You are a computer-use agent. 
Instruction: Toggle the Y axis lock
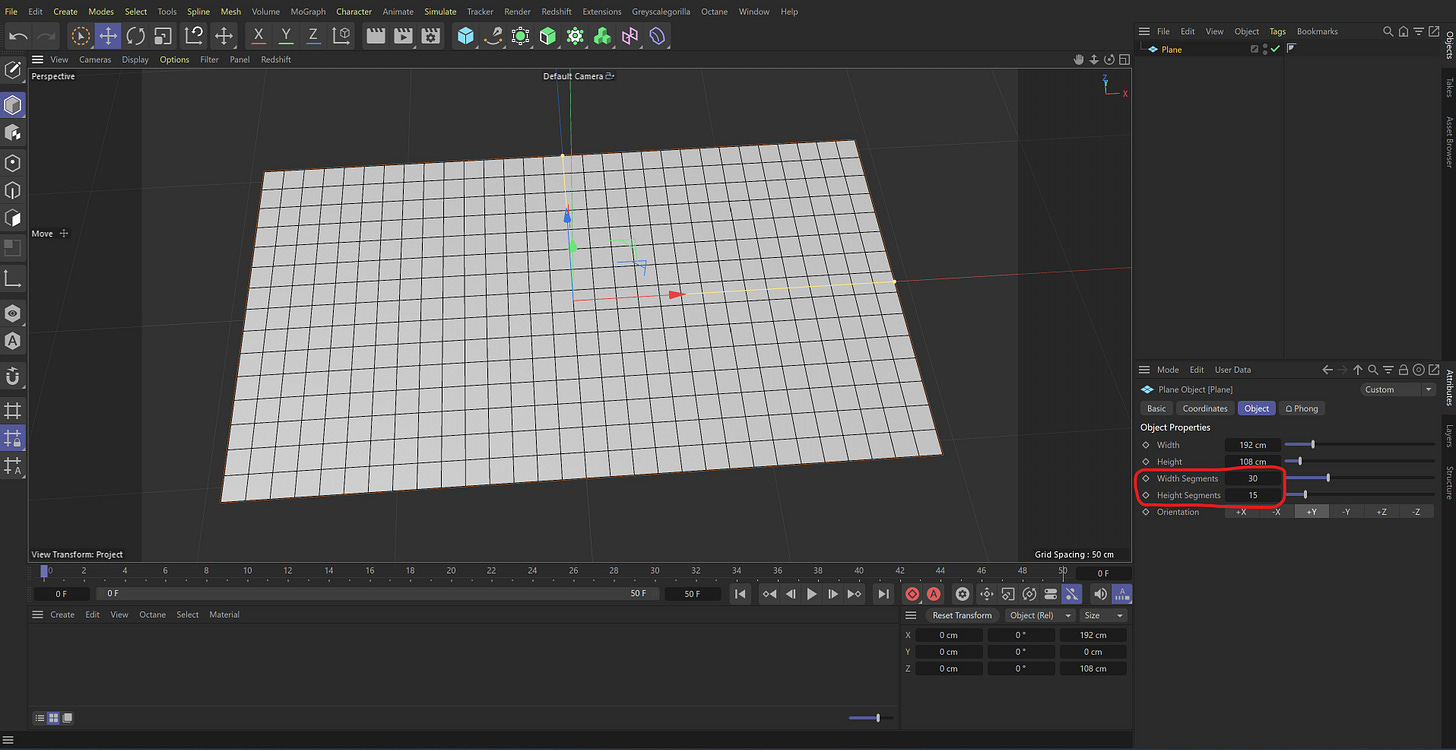[286, 36]
